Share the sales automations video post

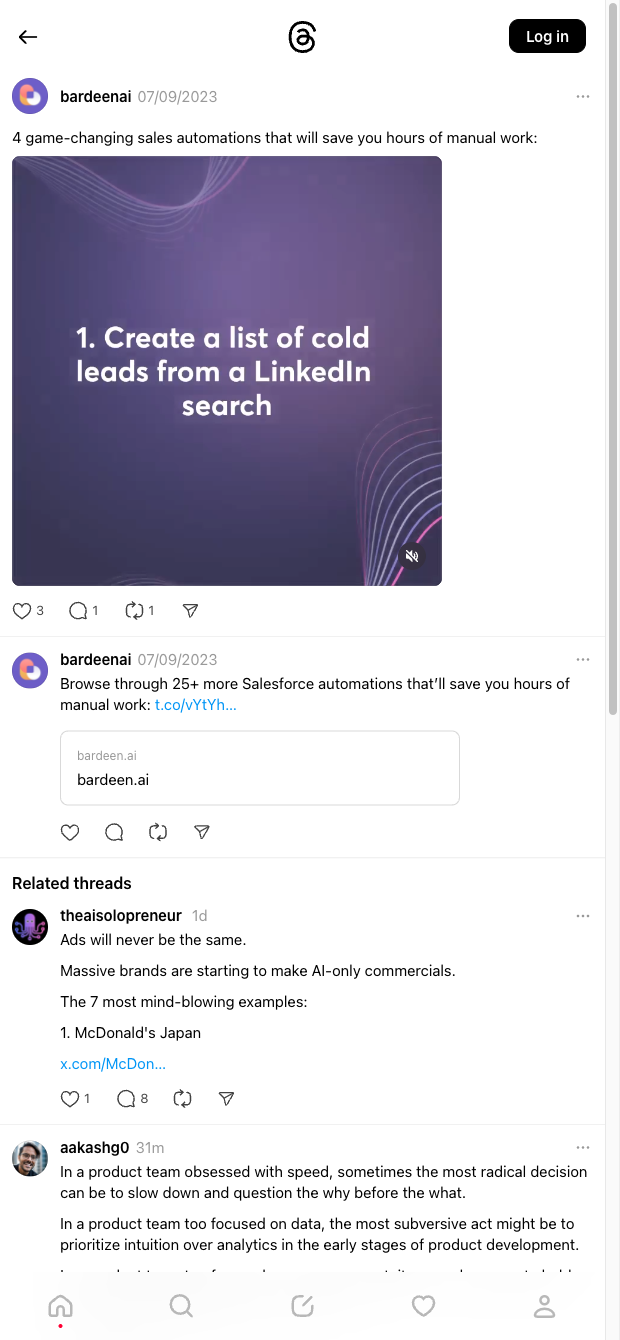[190, 610]
